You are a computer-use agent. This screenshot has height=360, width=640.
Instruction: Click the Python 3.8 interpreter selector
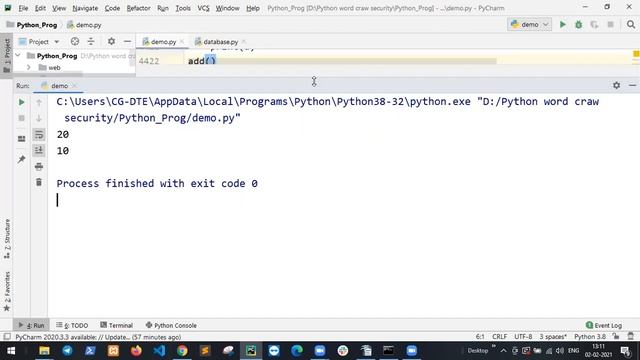point(590,337)
